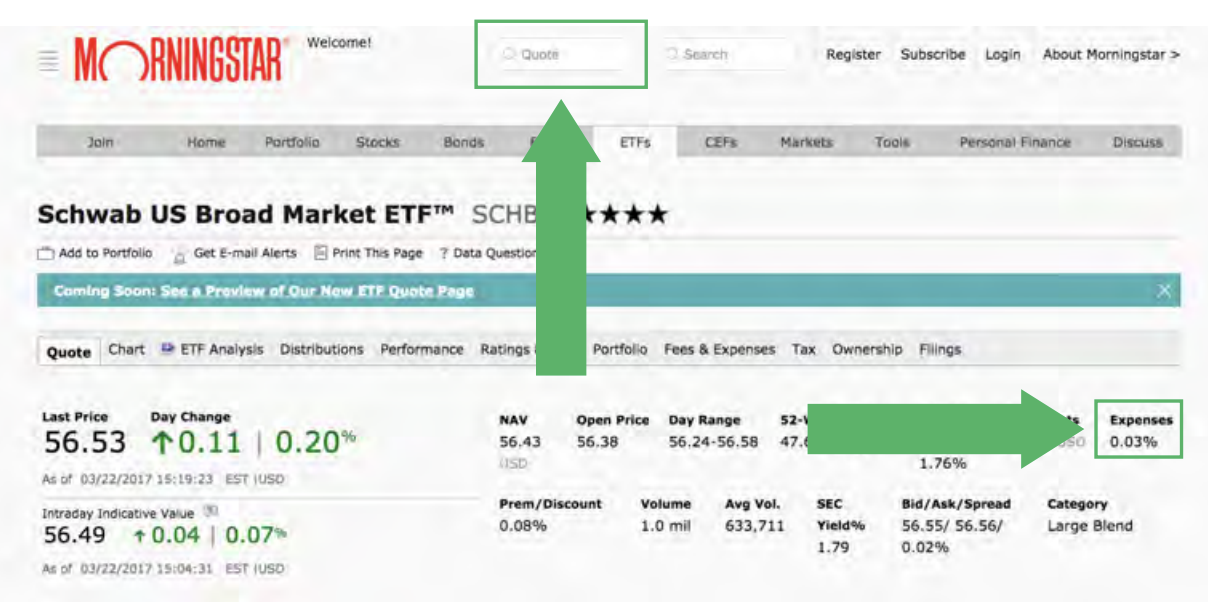1208x610 pixels.
Task: Open the CEFs navigation tab
Action: click(720, 142)
